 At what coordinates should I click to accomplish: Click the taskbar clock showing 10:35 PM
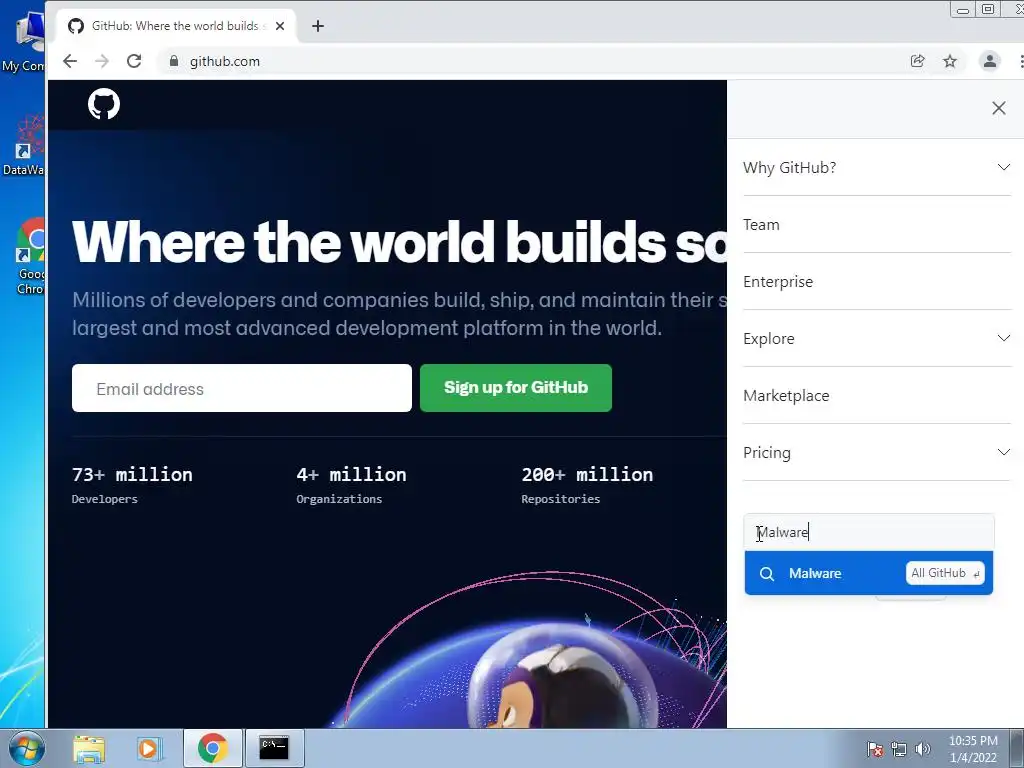pyautogui.click(x=973, y=749)
